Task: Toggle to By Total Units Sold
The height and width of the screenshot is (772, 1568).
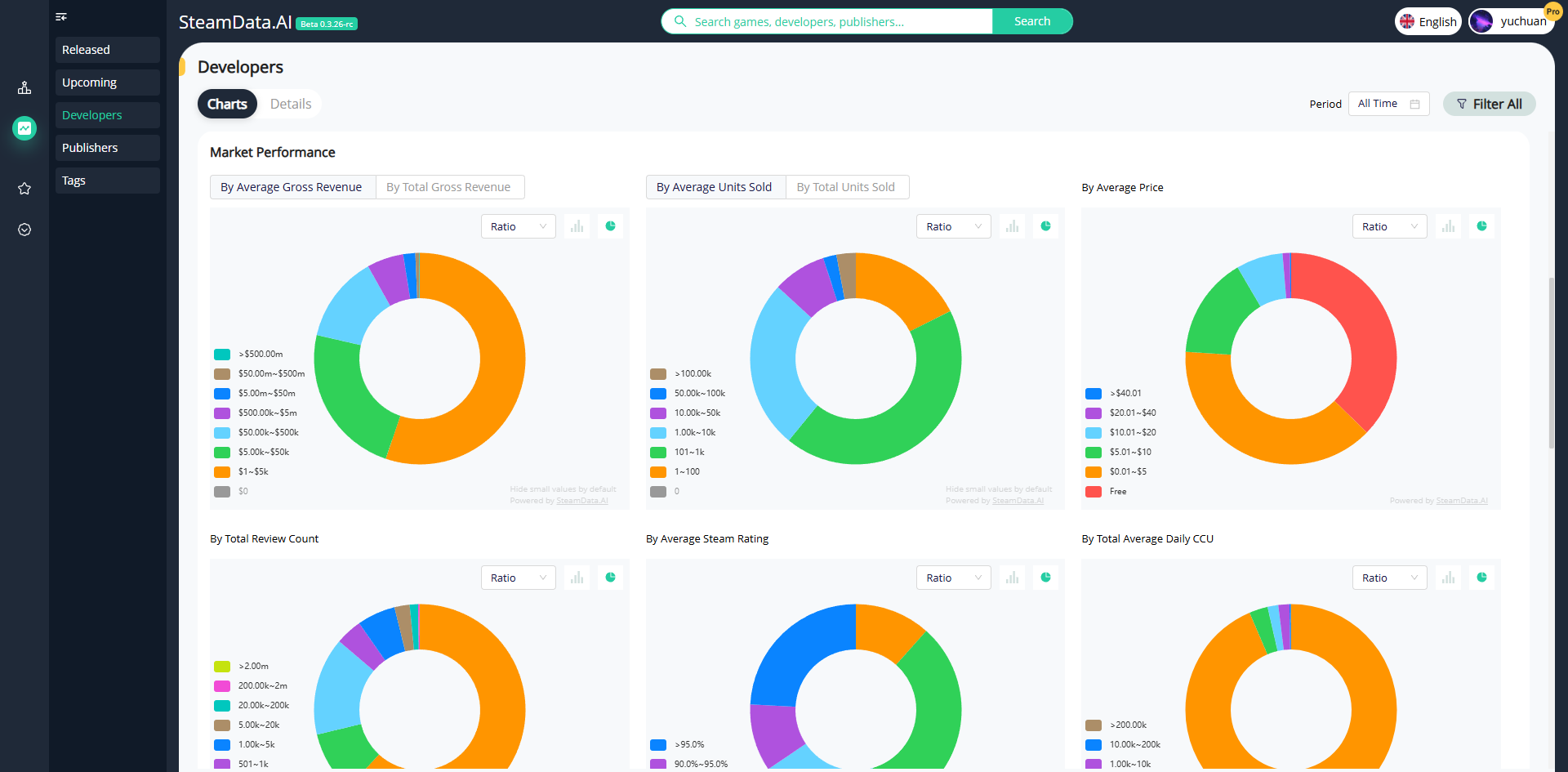Action: coord(846,187)
